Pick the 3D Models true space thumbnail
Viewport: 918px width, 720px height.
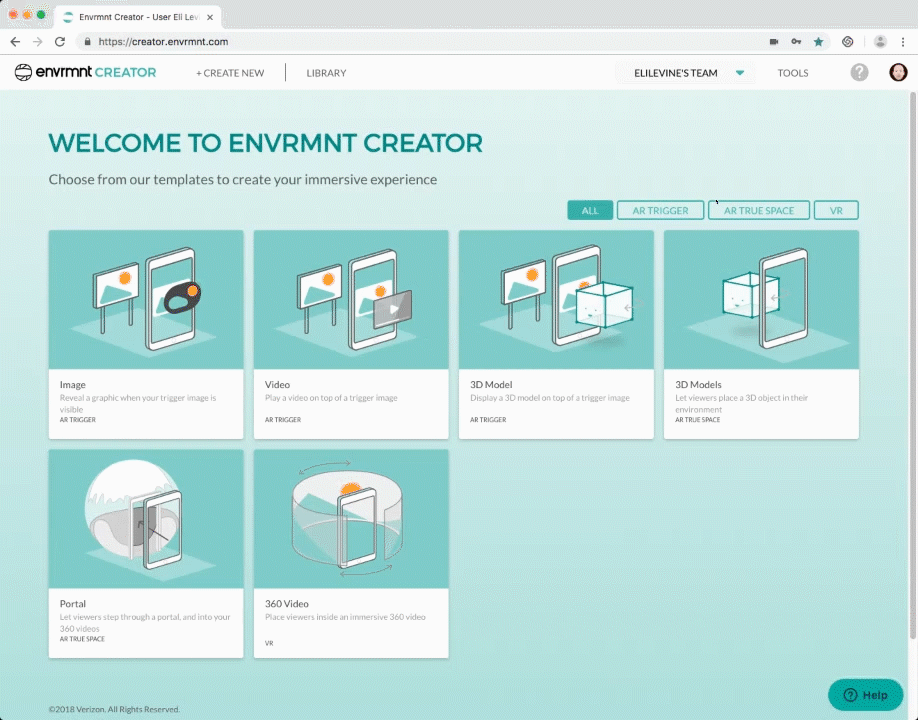pos(761,300)
